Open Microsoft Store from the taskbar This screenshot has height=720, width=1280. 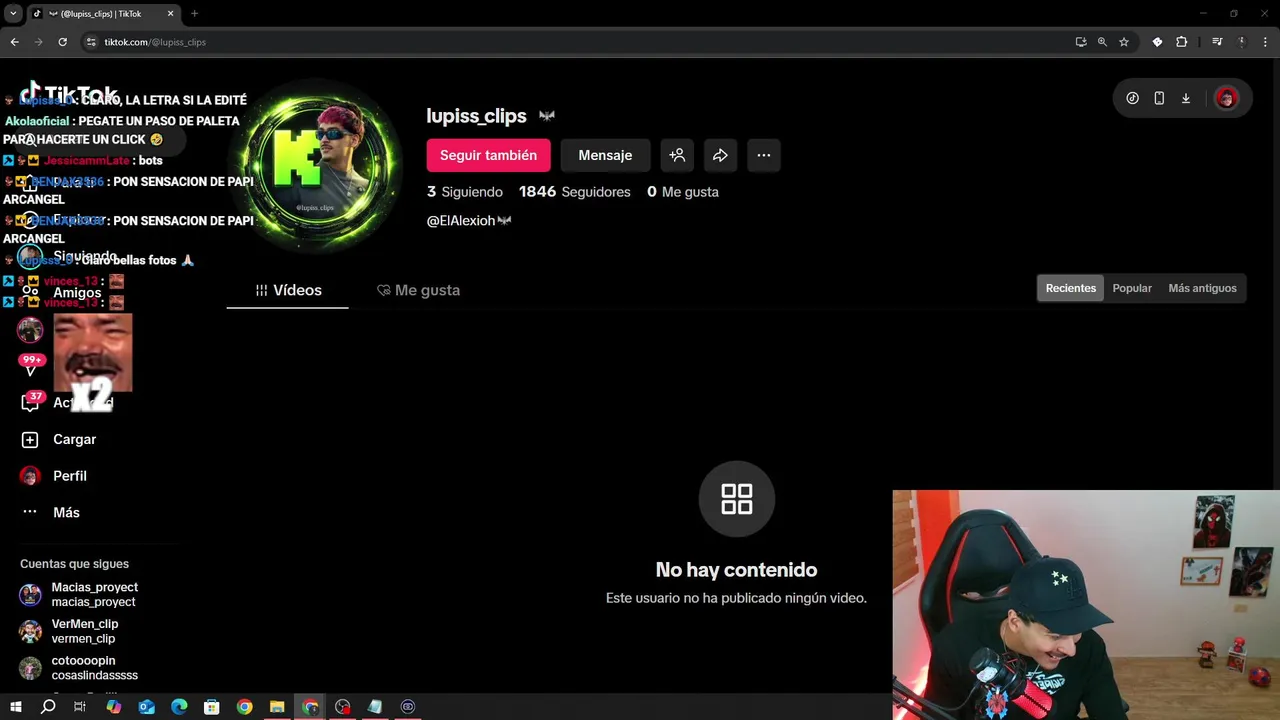pos(211,707)
